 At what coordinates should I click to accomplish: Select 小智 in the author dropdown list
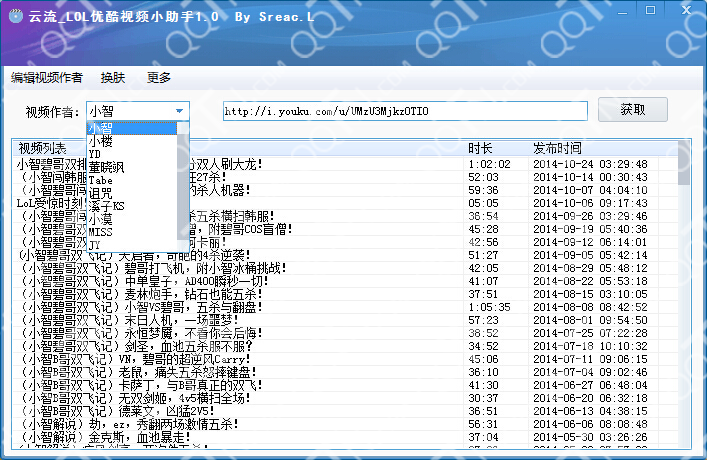coord(133,129)
